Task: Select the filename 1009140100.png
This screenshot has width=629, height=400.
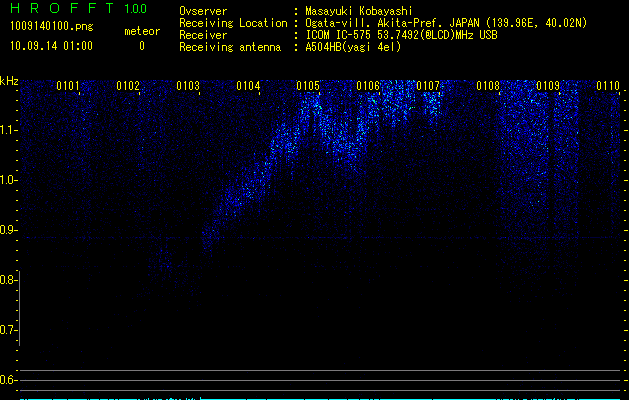Action: click(x=52, y=27)
